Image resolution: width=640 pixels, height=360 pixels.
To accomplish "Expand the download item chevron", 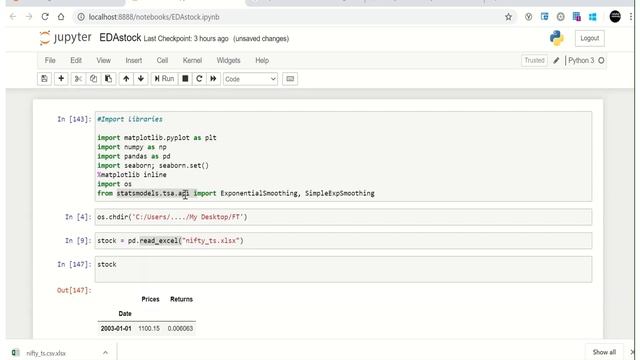I will coord(105,353).
